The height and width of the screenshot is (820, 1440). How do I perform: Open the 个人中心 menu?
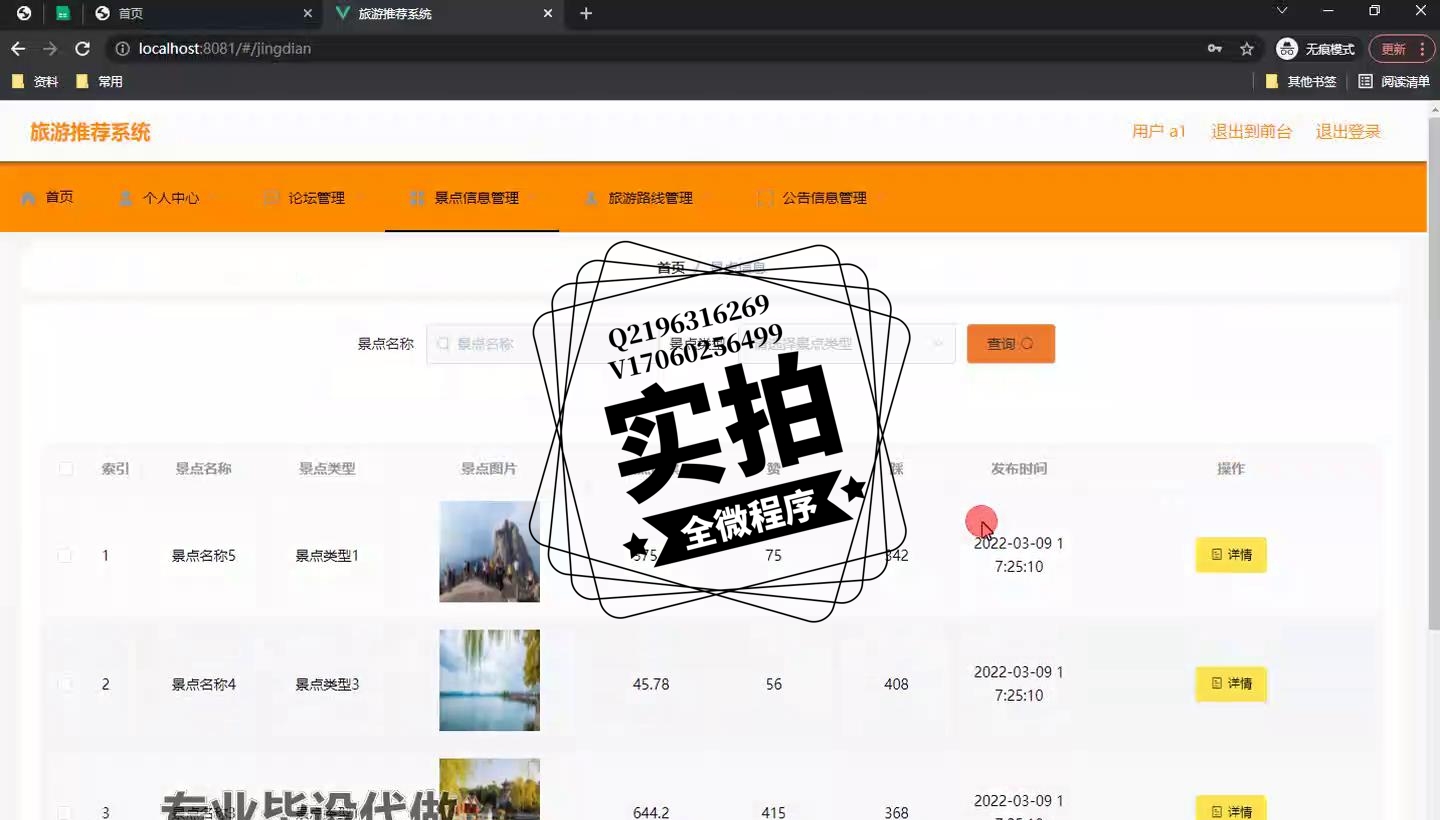[x=171, y=198]
